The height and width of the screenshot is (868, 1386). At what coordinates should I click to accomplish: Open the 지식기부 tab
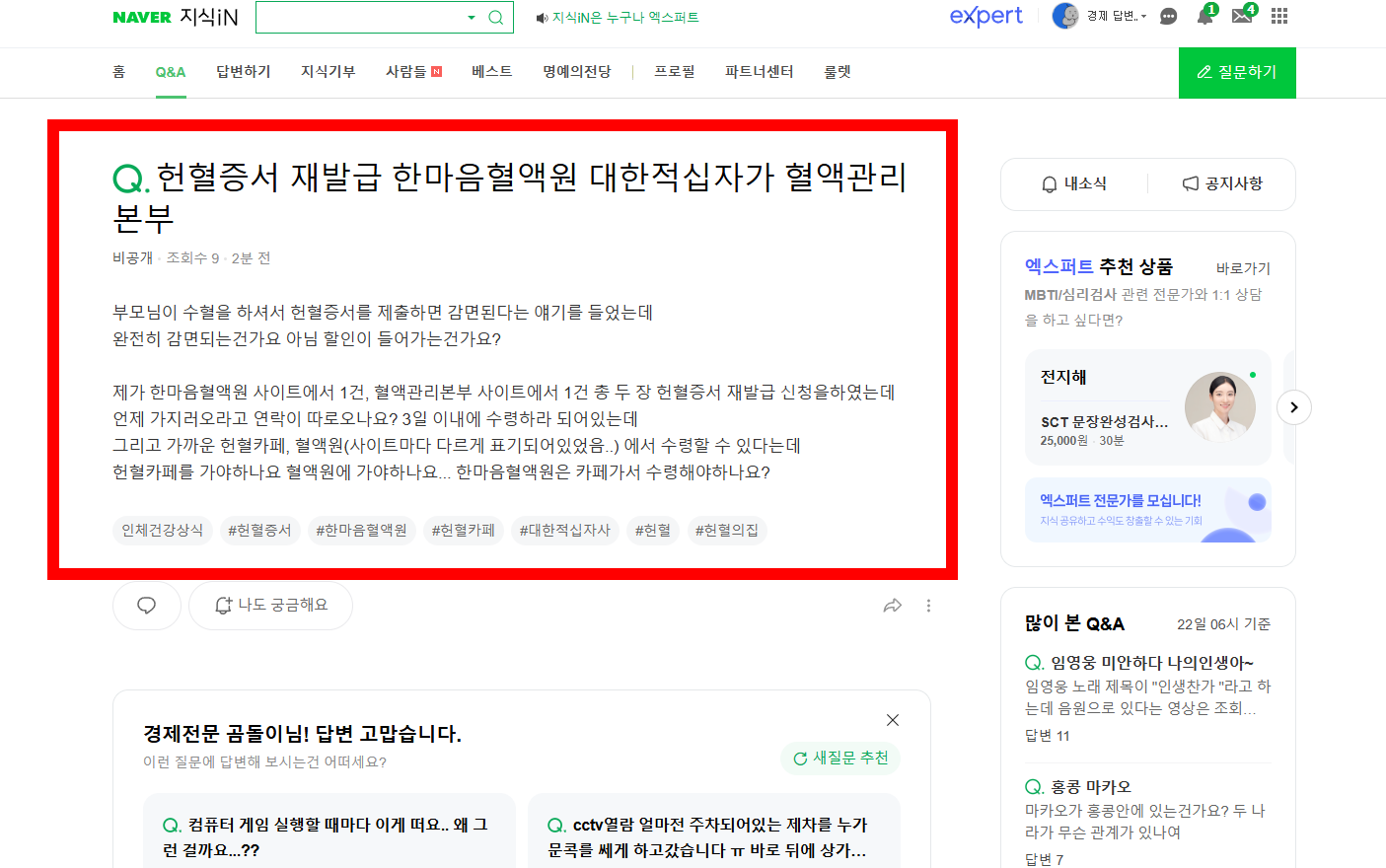[x=328, y=72]
